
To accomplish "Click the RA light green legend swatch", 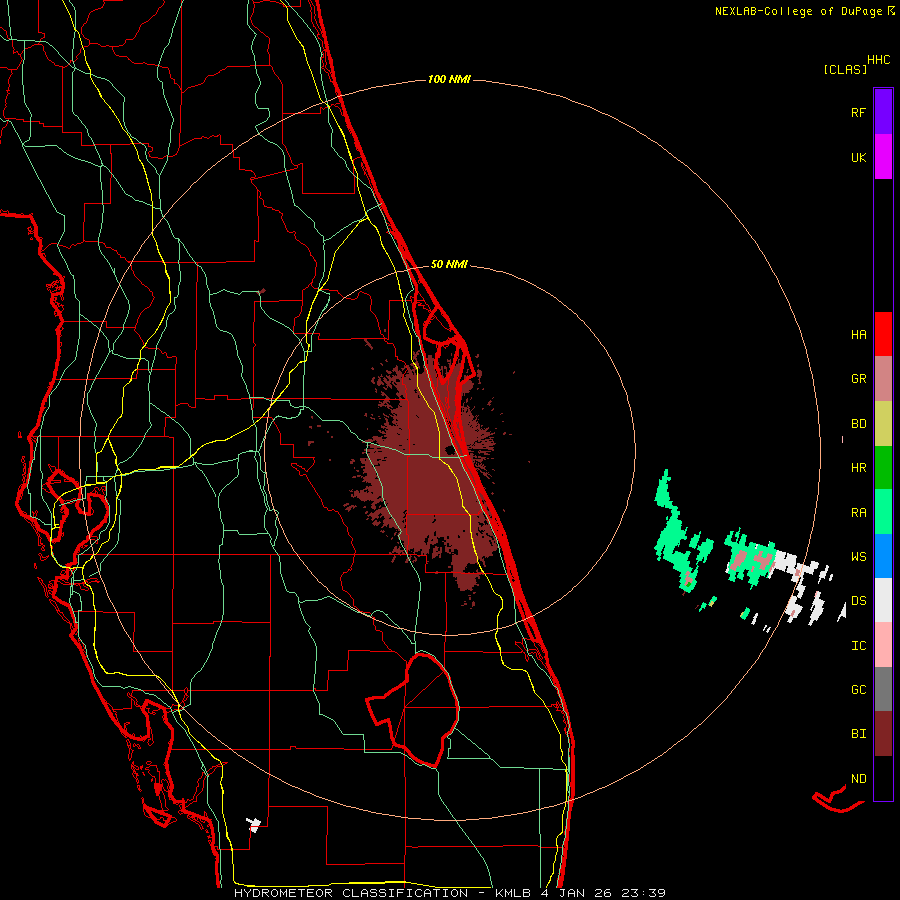I will 883,512.
